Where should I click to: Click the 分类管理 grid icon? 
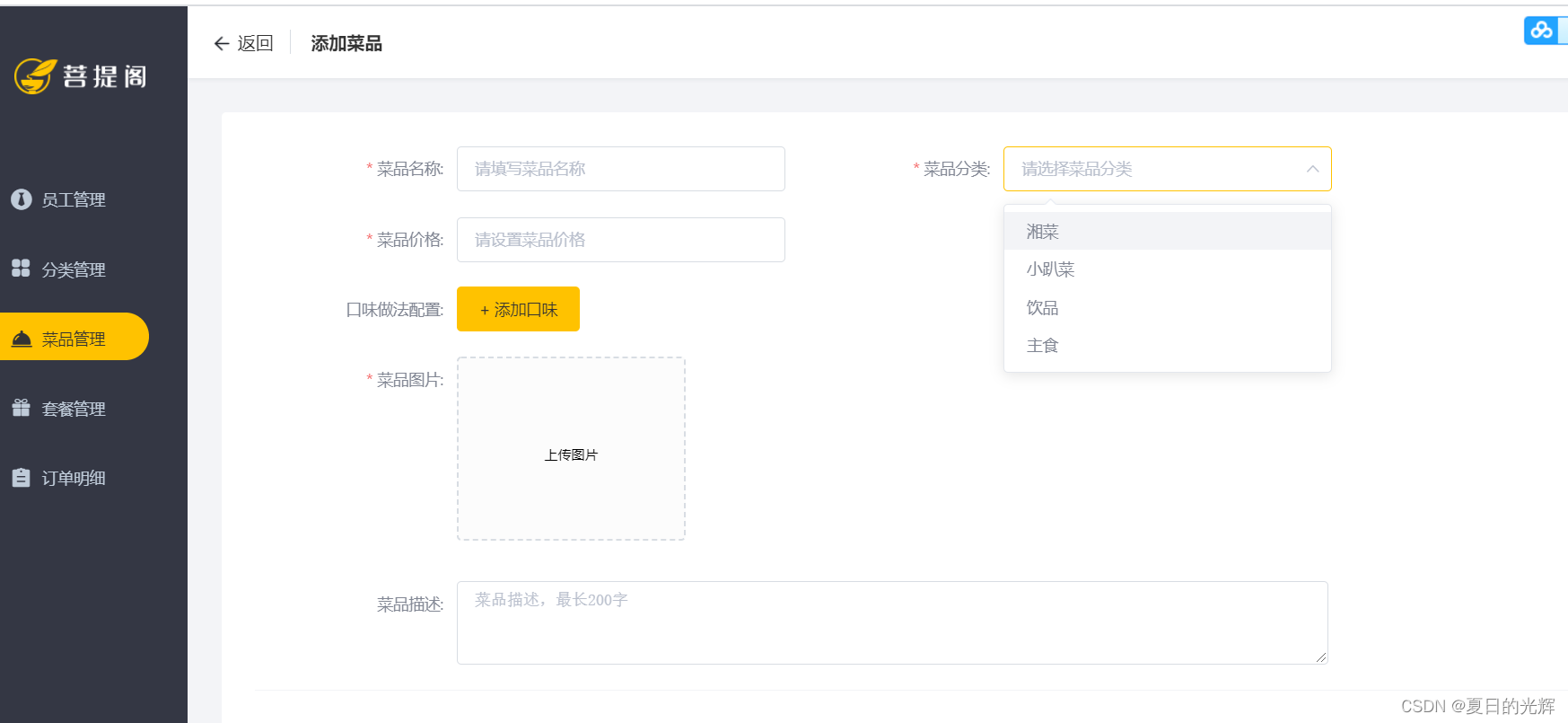click(21, 269)
